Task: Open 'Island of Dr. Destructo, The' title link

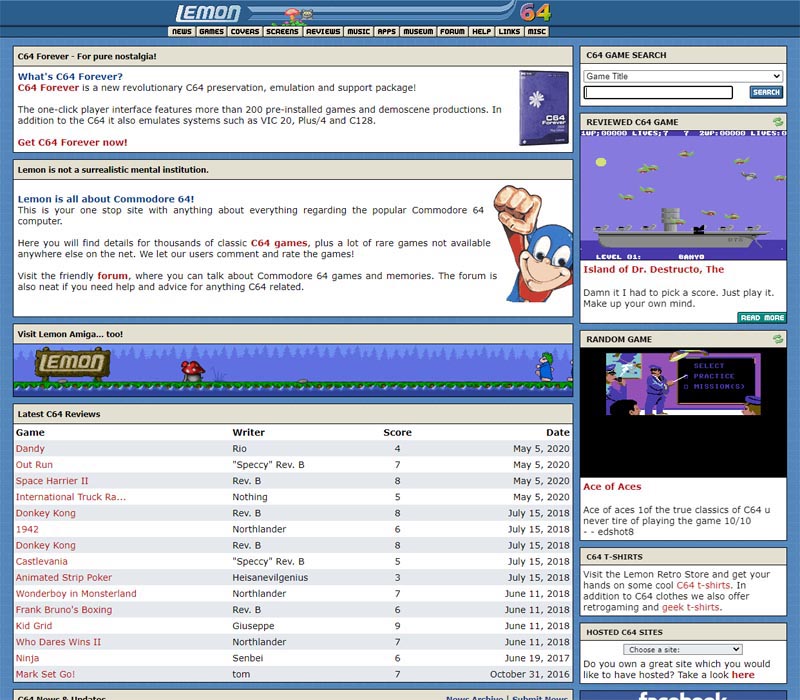Action: [654, 269]
